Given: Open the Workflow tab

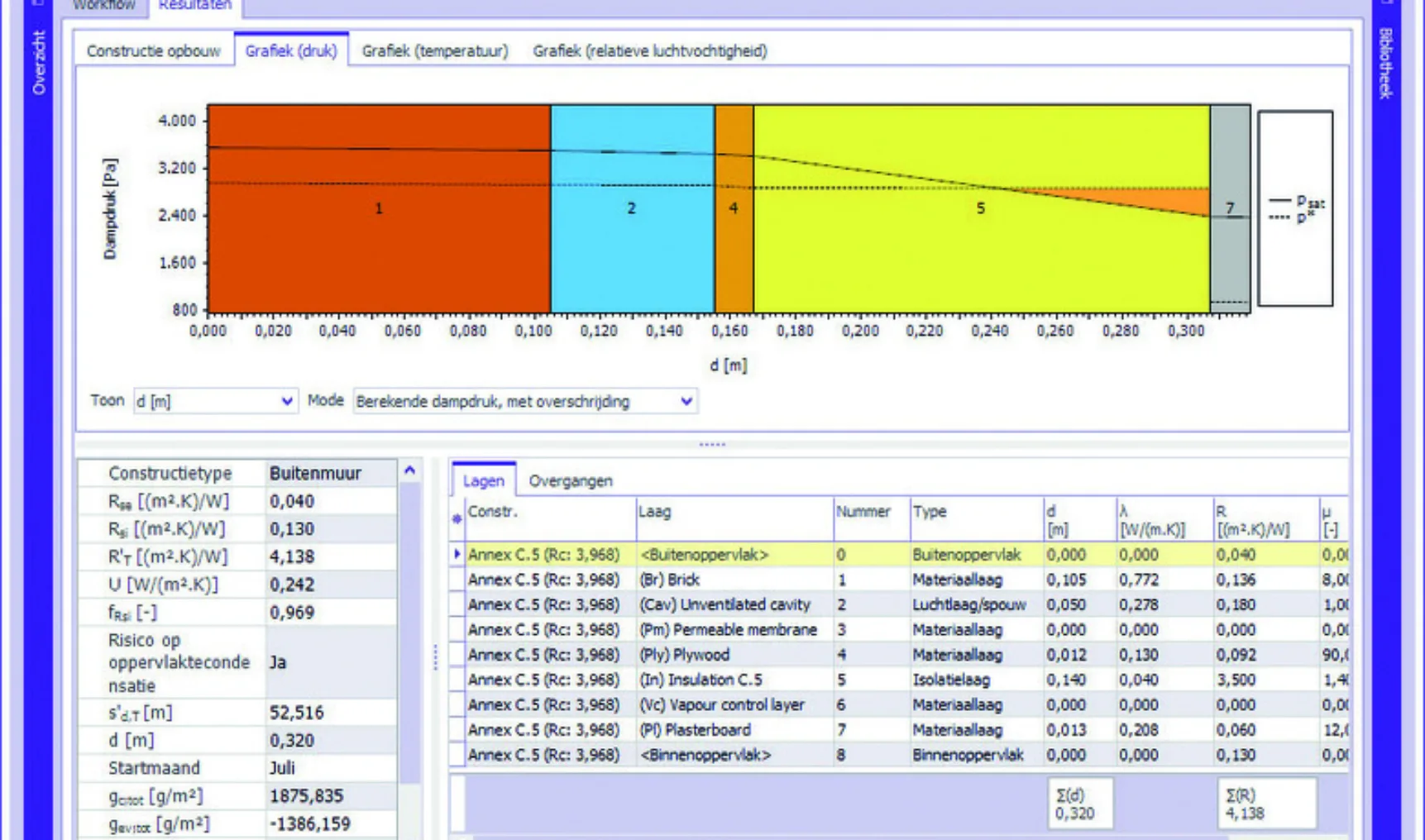Looking at the screenshot, I should 103,6.
